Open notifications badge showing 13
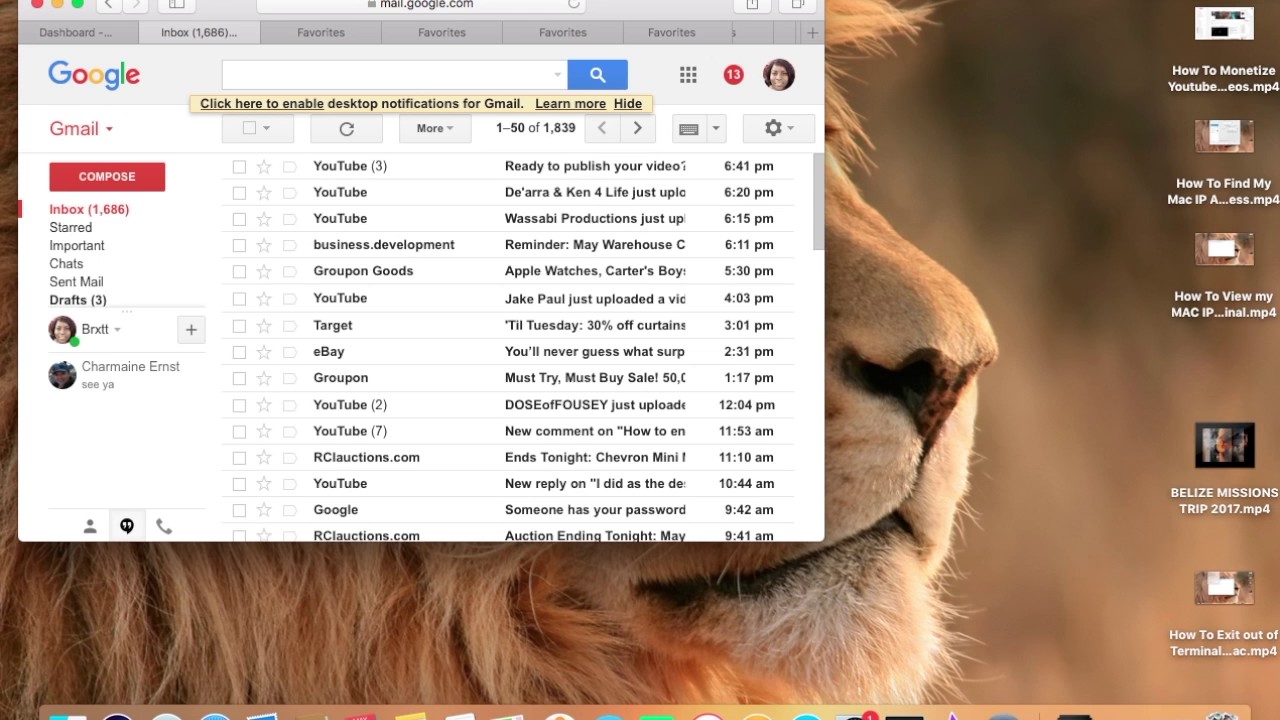The image size is (1280, 720). click(x=733, y=75)
